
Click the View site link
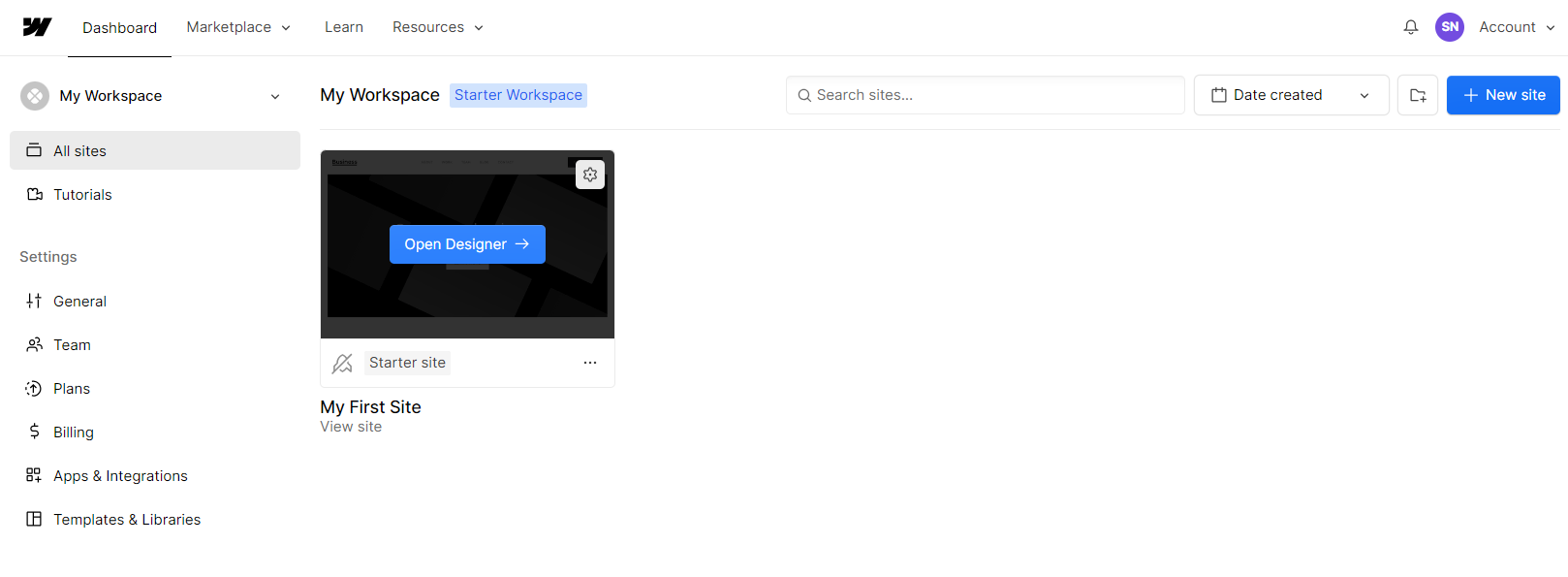(351, 427)
